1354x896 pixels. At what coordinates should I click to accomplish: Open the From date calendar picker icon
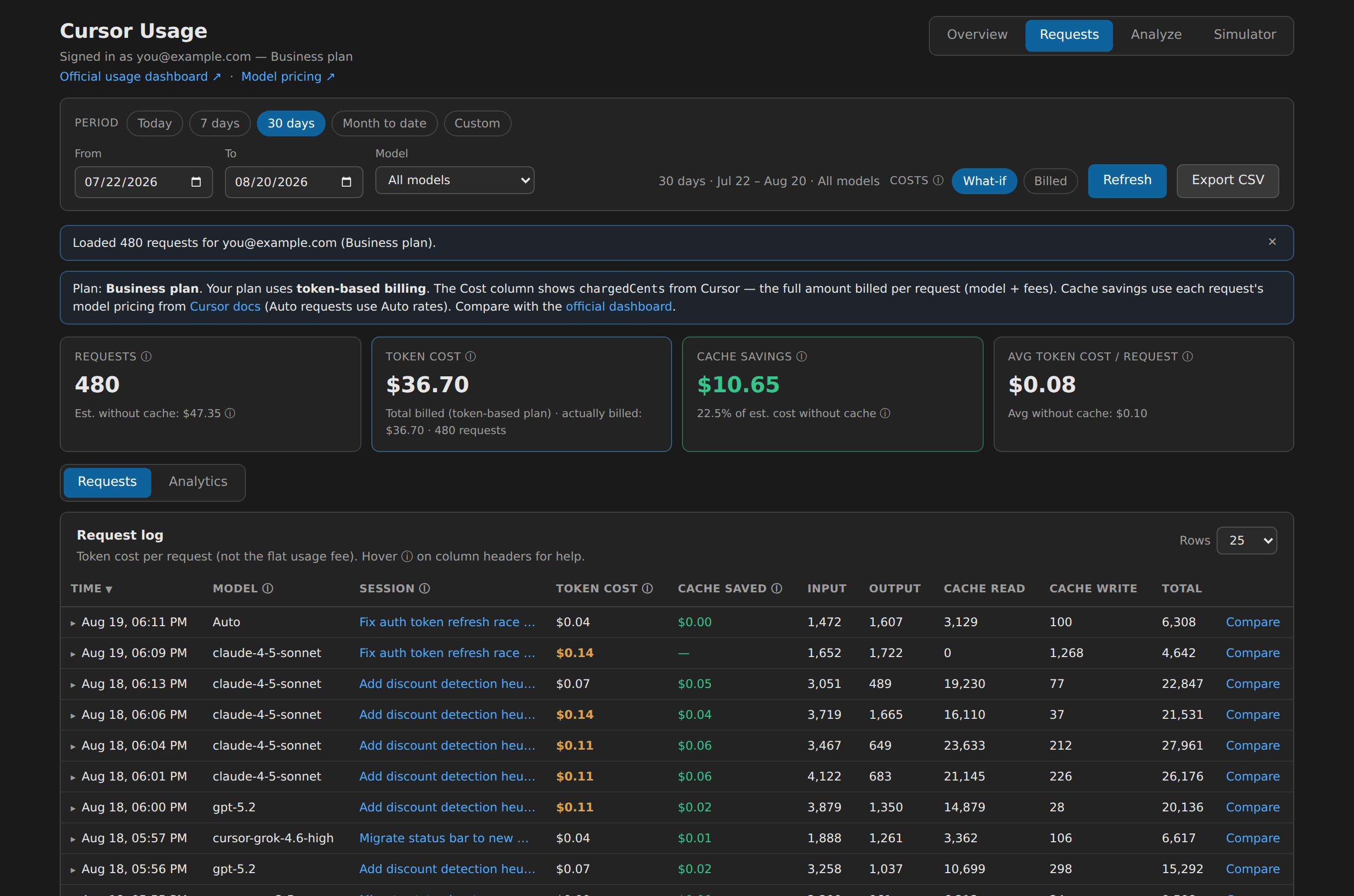196,182
